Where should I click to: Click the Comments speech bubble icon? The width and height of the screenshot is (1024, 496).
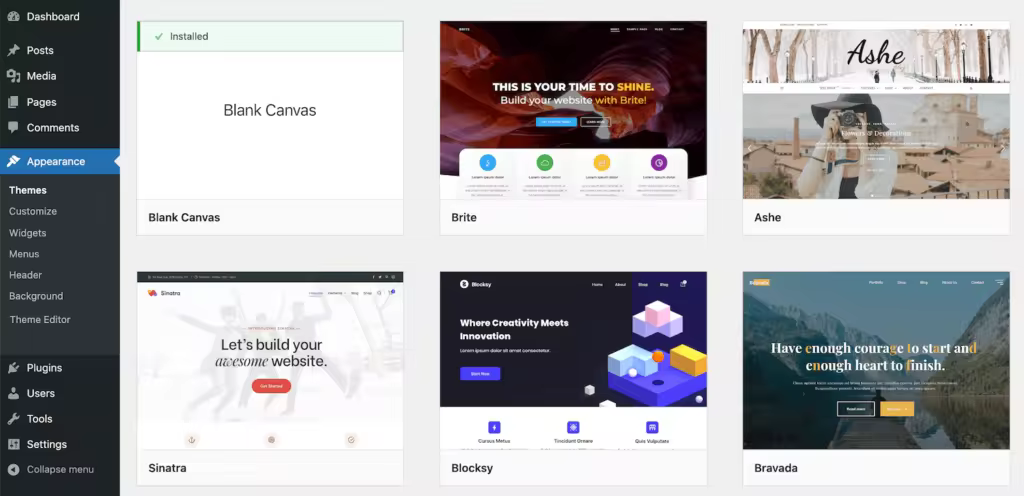[x=13, y=127]
